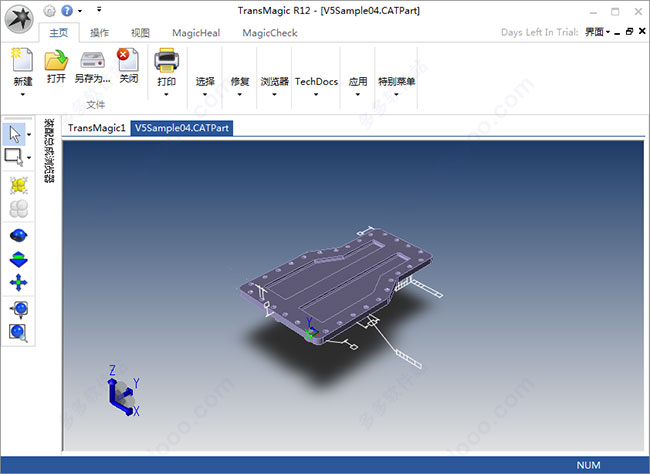Click the Days Left In Trial text
The image size is (650, 474).
click(539, 32)
